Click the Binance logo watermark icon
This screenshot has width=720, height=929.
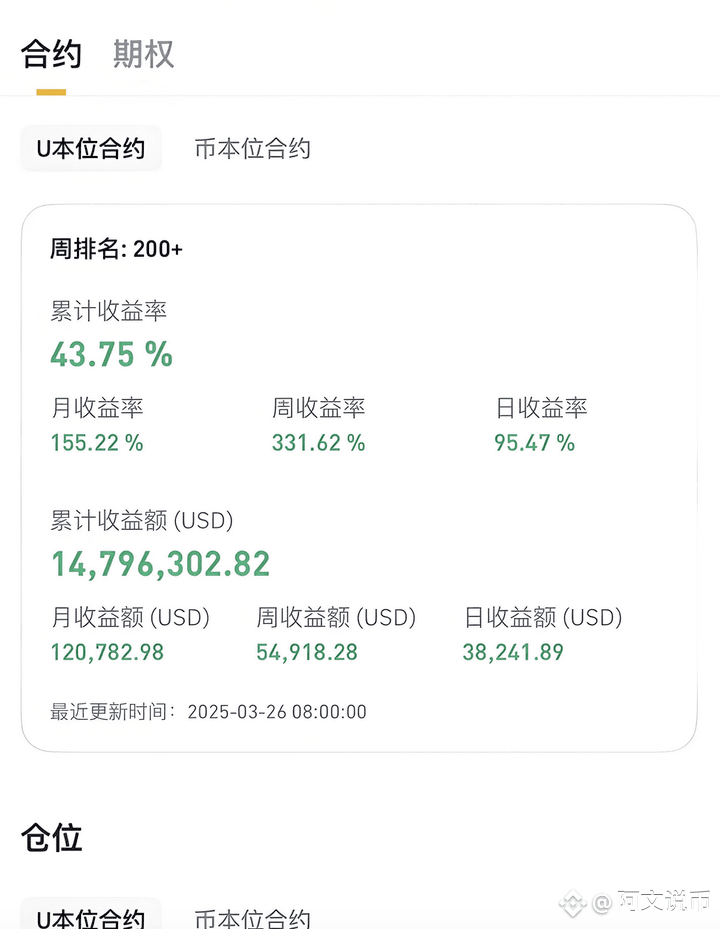click(572, 903)
